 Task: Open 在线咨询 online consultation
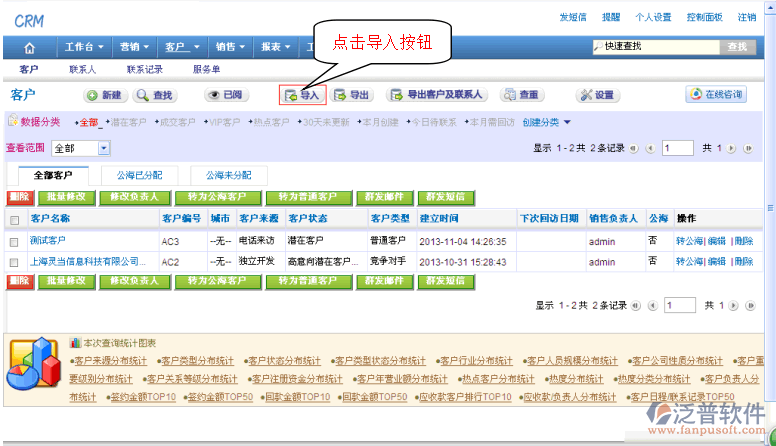[x=716, y=95]
